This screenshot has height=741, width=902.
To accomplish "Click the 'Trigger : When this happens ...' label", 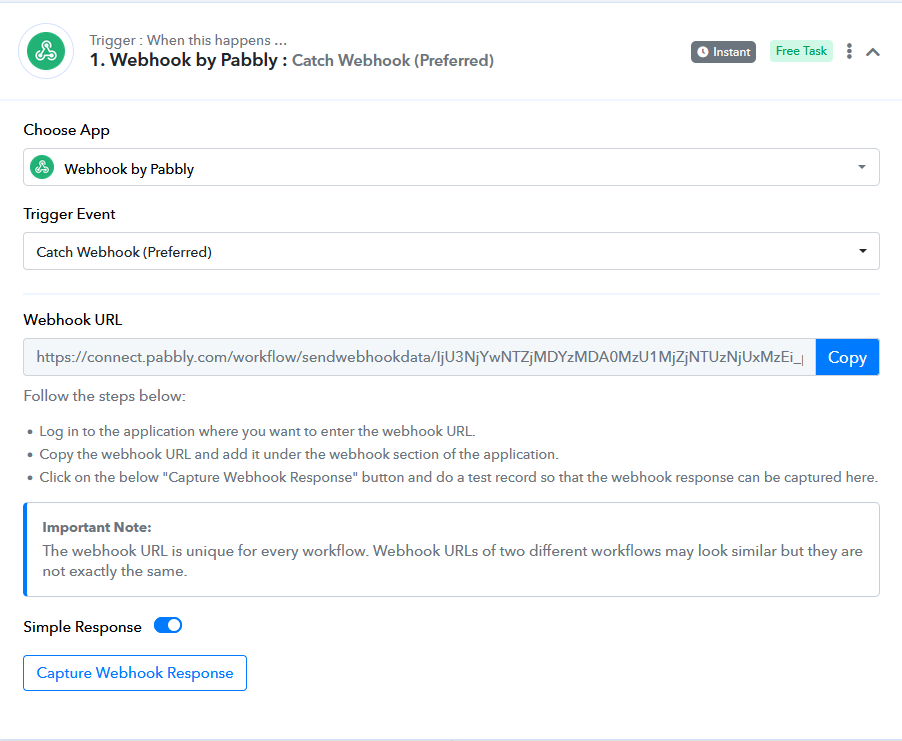I will 188,40.
